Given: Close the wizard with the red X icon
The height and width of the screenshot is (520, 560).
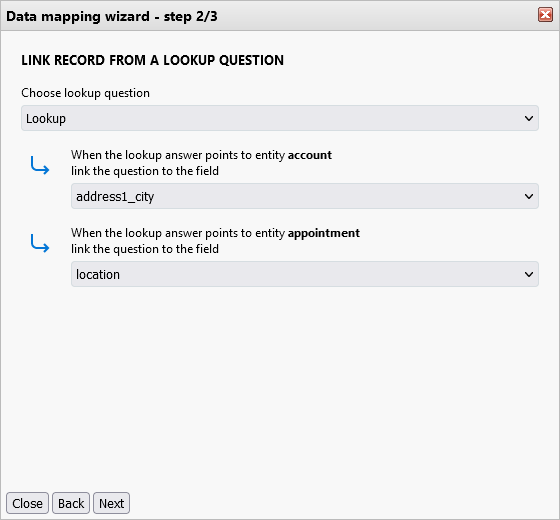Looking at the screenshot, I should [545, 15].
